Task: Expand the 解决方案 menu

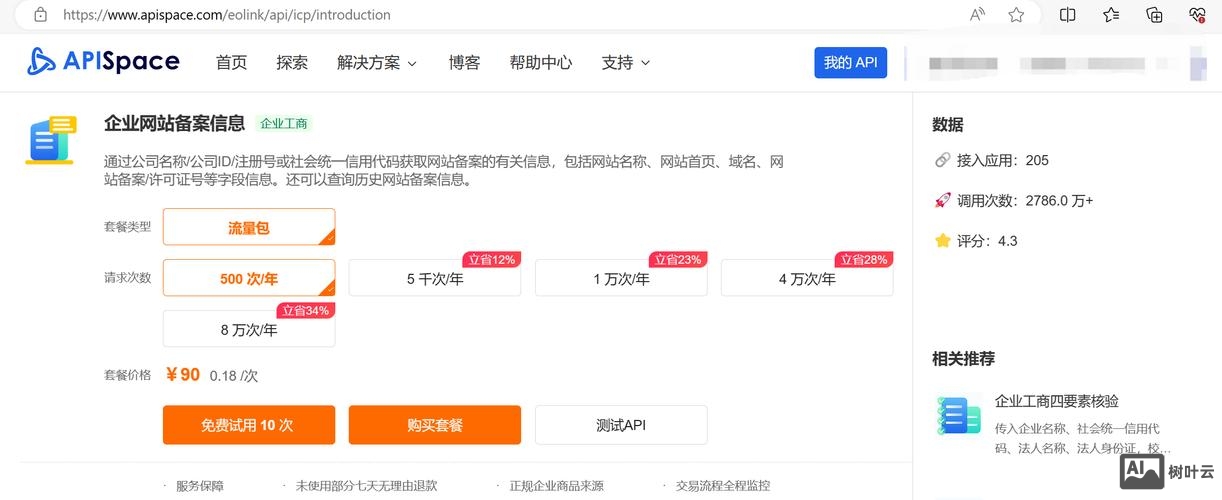Action: [377, 62]
